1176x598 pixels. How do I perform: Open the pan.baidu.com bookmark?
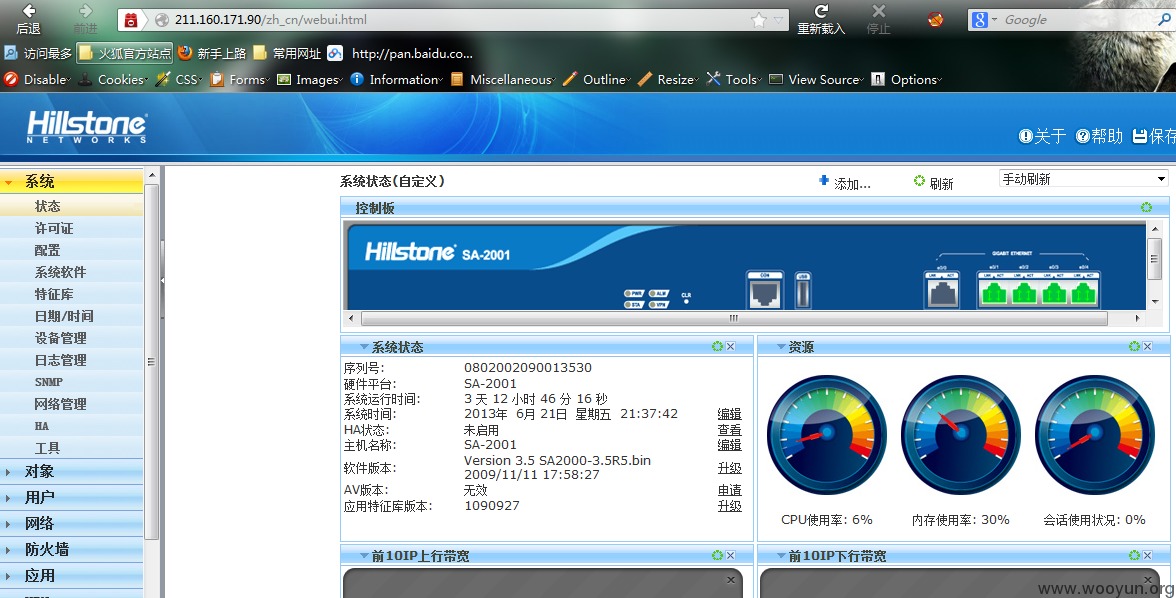pos(400,53)
